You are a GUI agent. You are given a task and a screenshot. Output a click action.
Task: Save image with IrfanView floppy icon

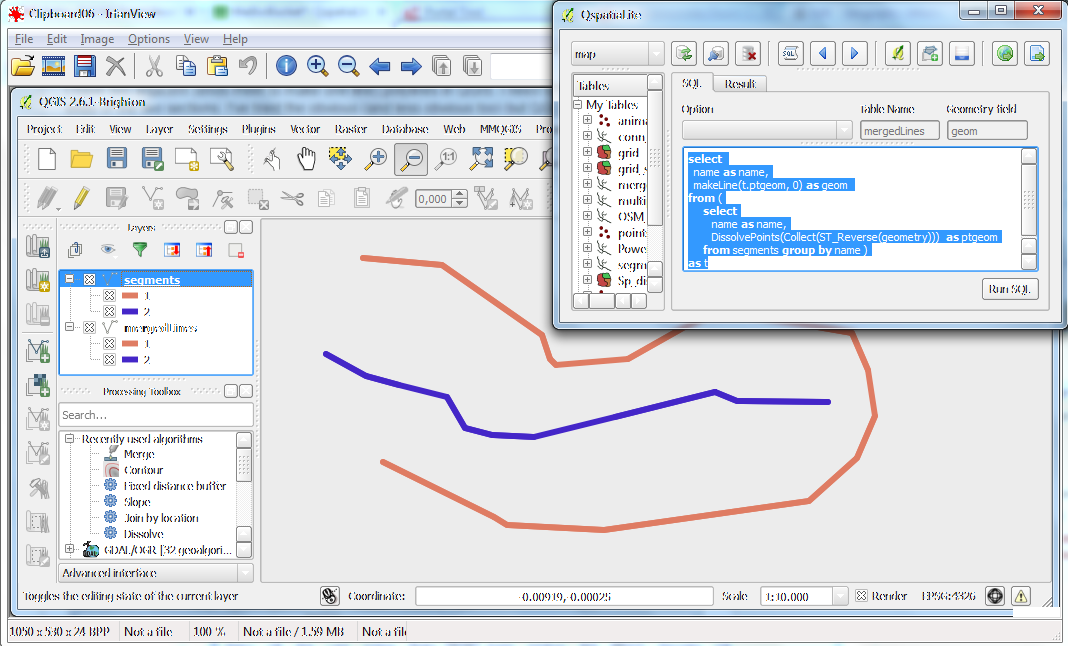[84, 66]
